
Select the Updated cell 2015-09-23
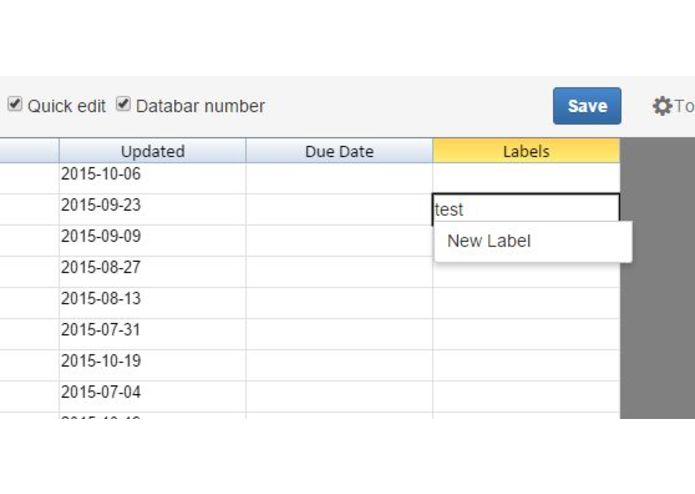152,210
